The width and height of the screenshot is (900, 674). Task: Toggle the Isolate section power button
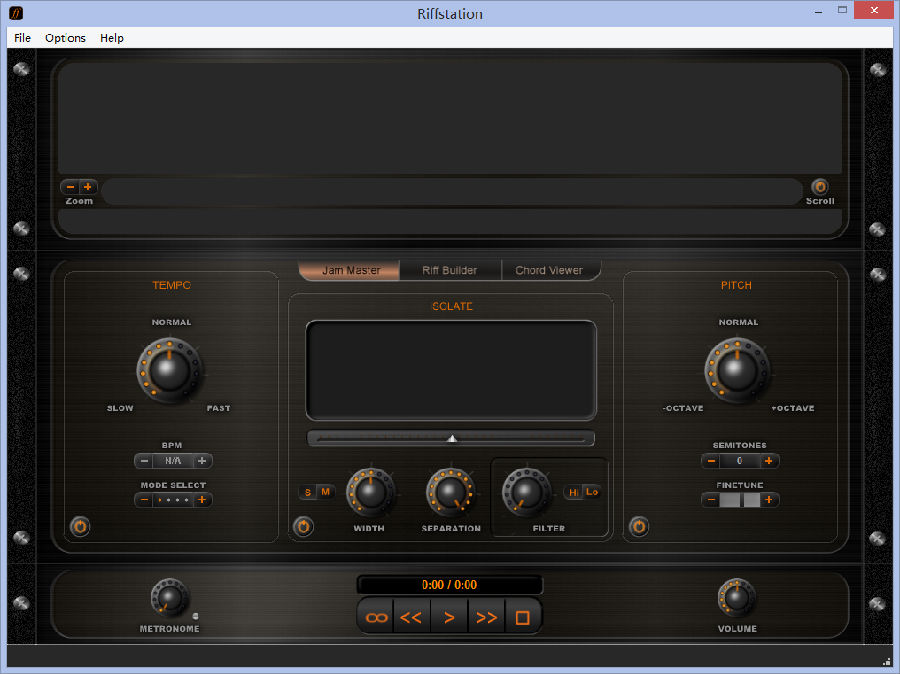point(303,526)
